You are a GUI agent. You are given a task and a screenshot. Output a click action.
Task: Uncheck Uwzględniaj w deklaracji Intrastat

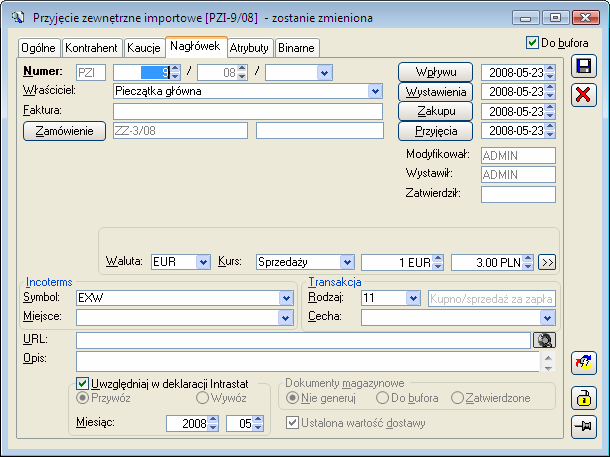pos(82,384)
